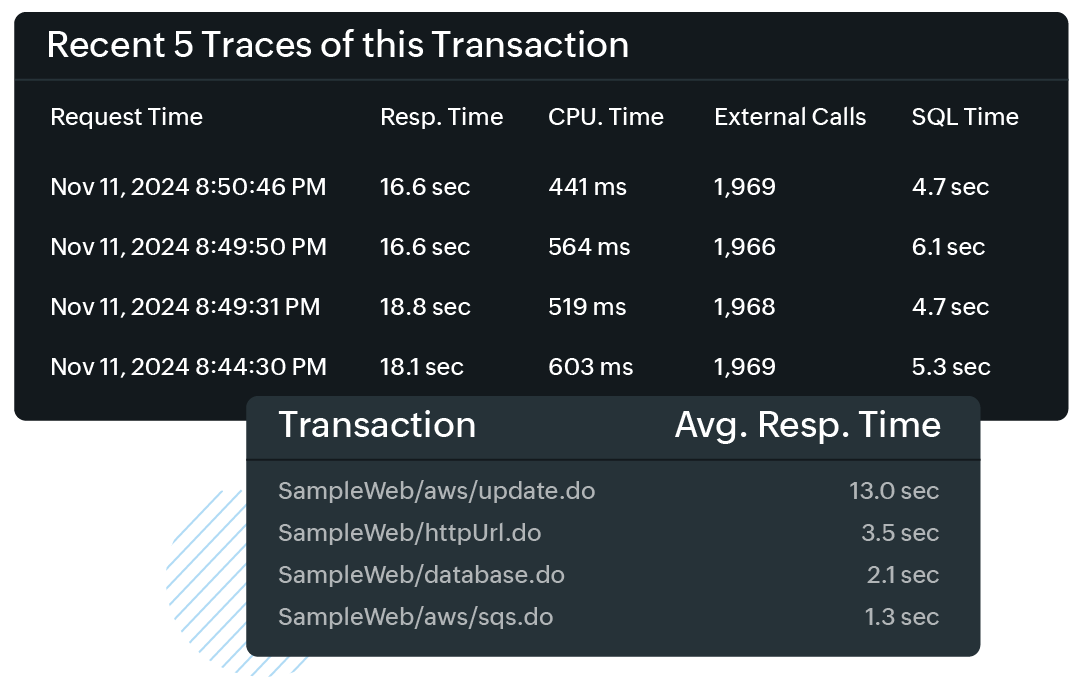Sort transactions by Avg. Resp. Time
Image resolution: width=1080 pixels, height=684 pixels.
[x=808, y=425]
